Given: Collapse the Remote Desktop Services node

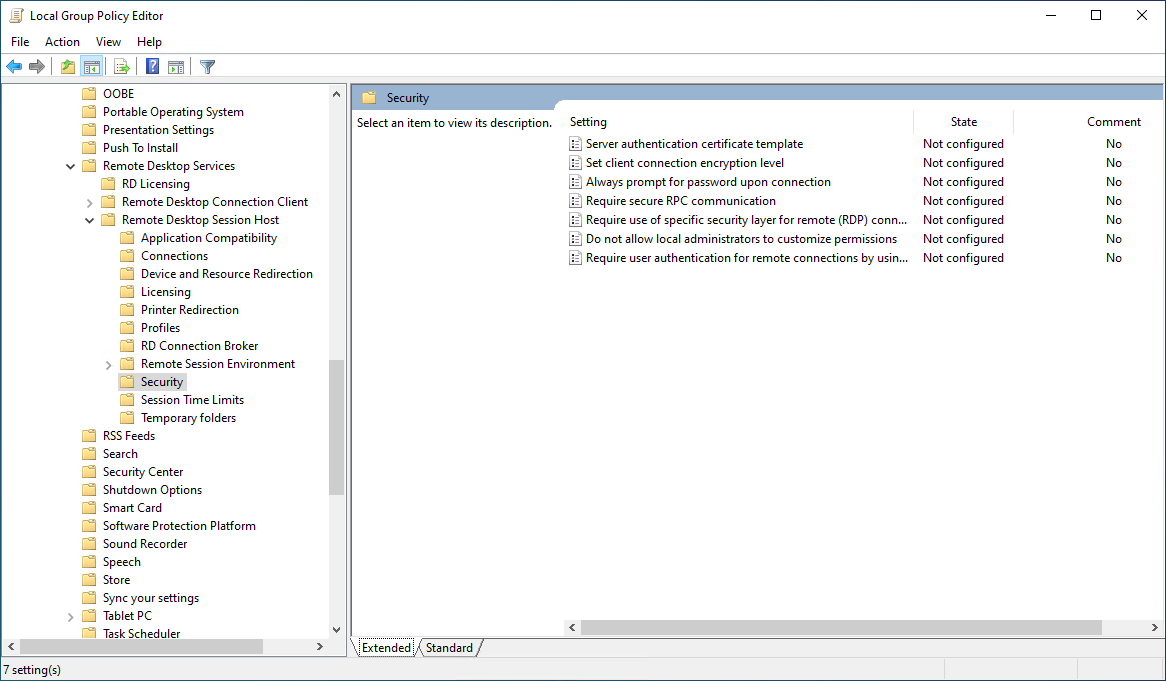Looking at the screenshot, I should (70, 165).
